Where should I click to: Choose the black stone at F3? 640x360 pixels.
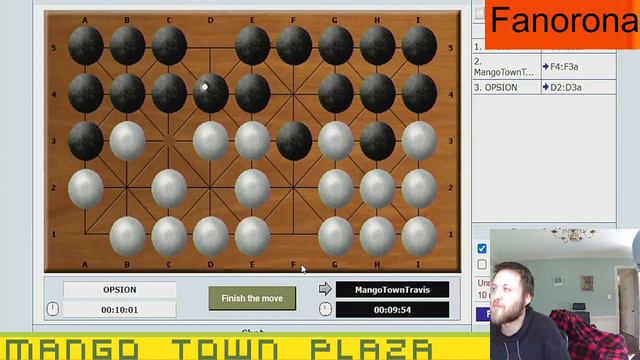(x=294, y=141)
